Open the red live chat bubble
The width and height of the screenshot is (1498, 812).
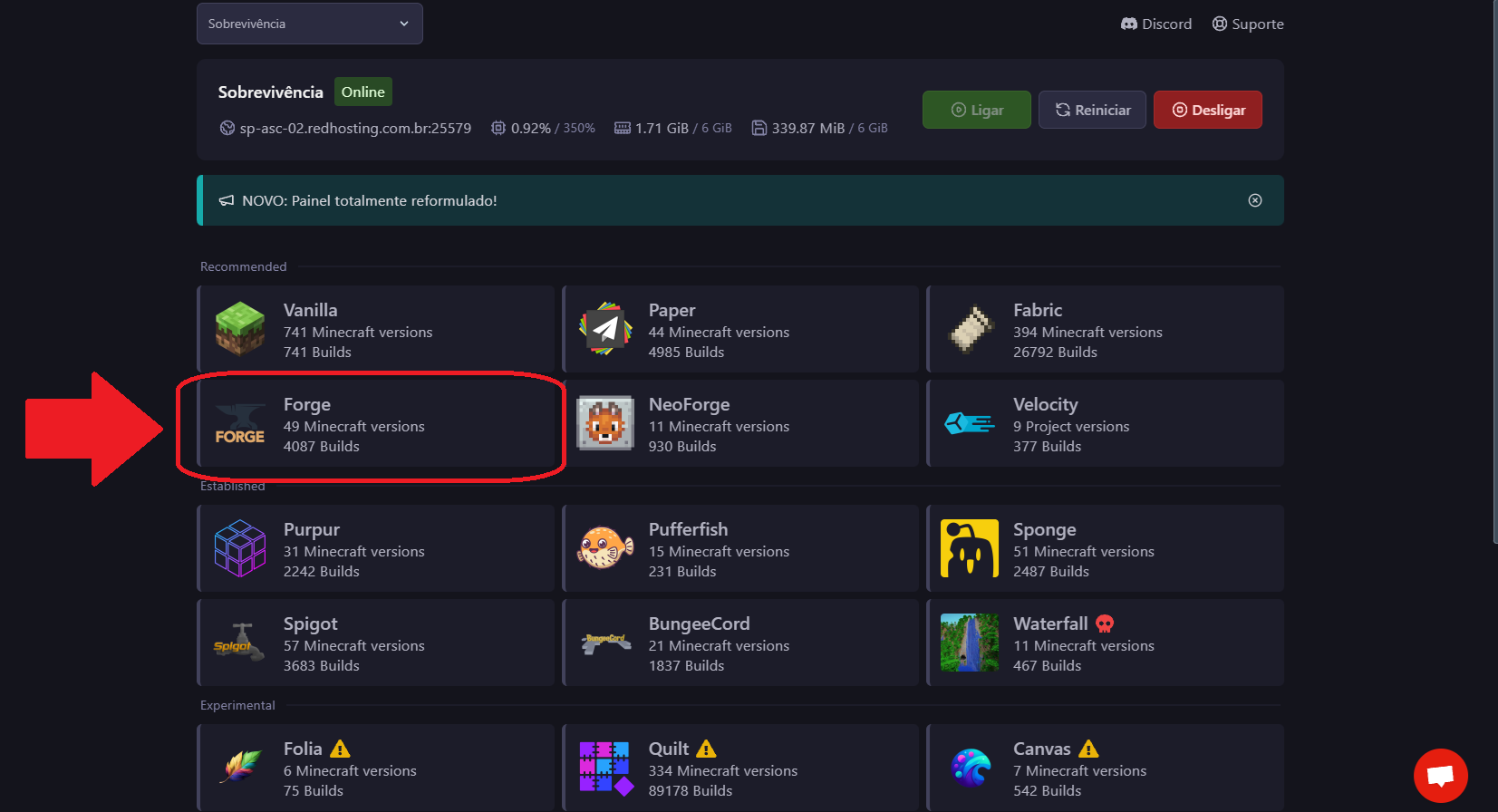point(1441,776)
